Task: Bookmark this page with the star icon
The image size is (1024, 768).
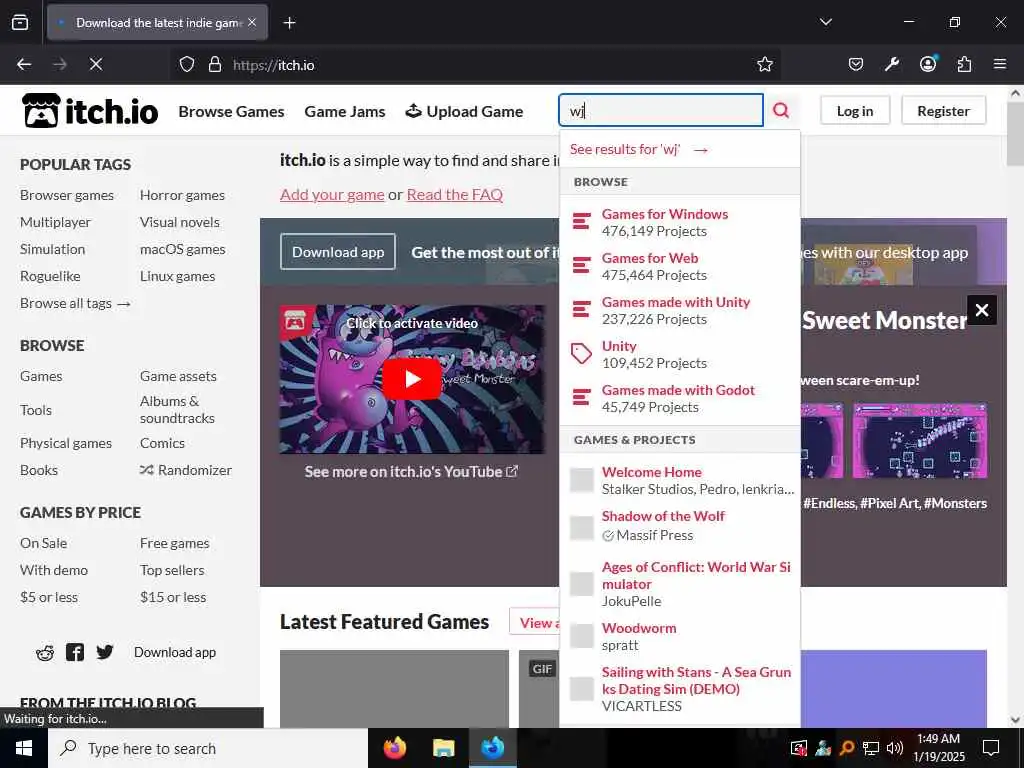Action: 765,64
